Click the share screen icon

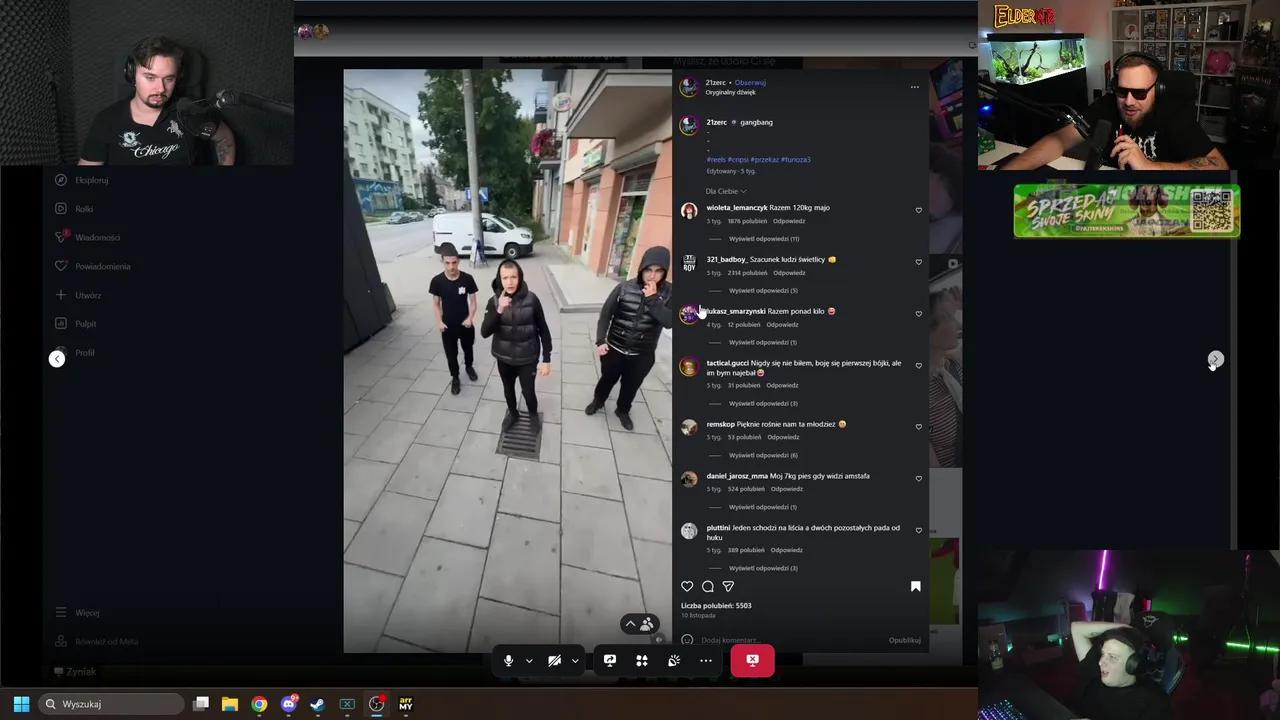tap(610, 660)
